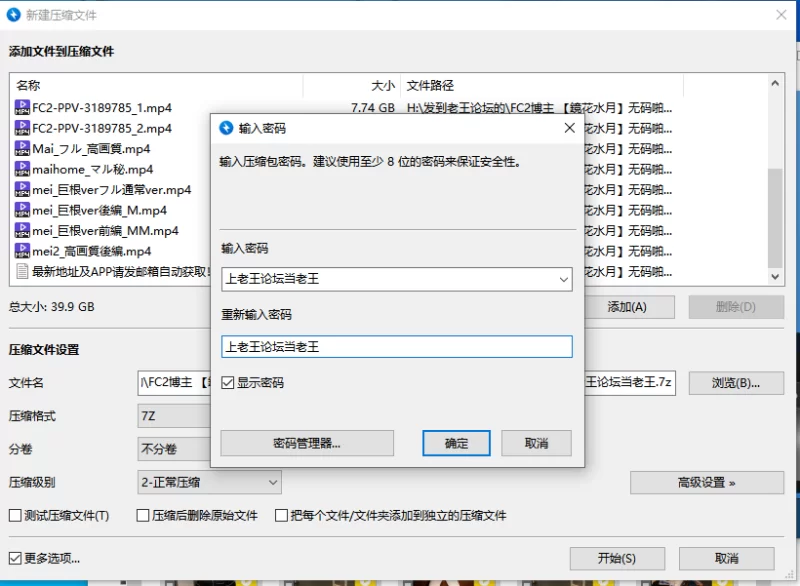Open 密码管理器...

(x=307, y=443)
